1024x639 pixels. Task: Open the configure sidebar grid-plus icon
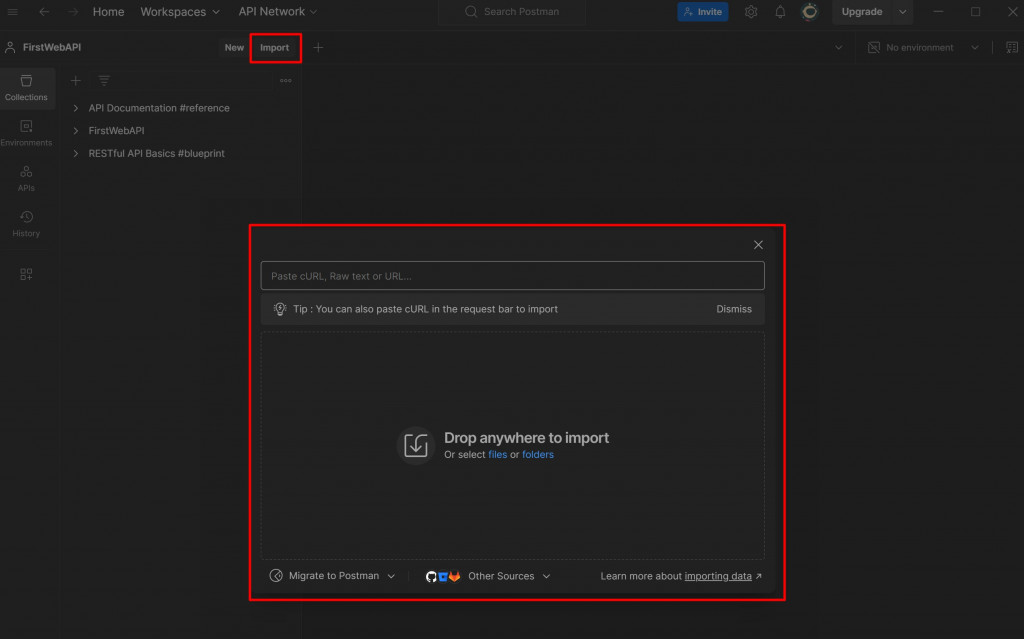[26, 274]
